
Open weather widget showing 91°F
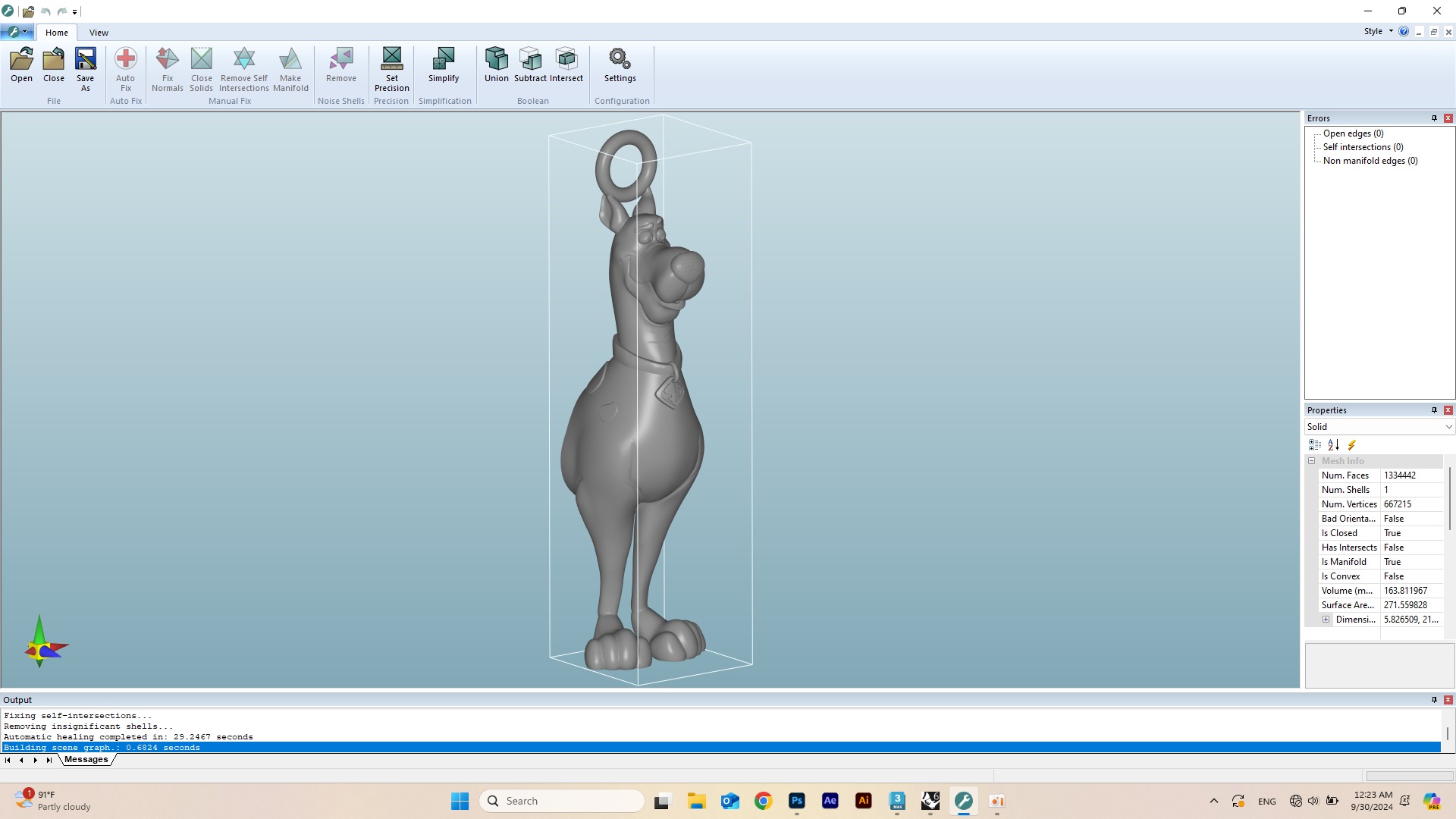point(53,801)
